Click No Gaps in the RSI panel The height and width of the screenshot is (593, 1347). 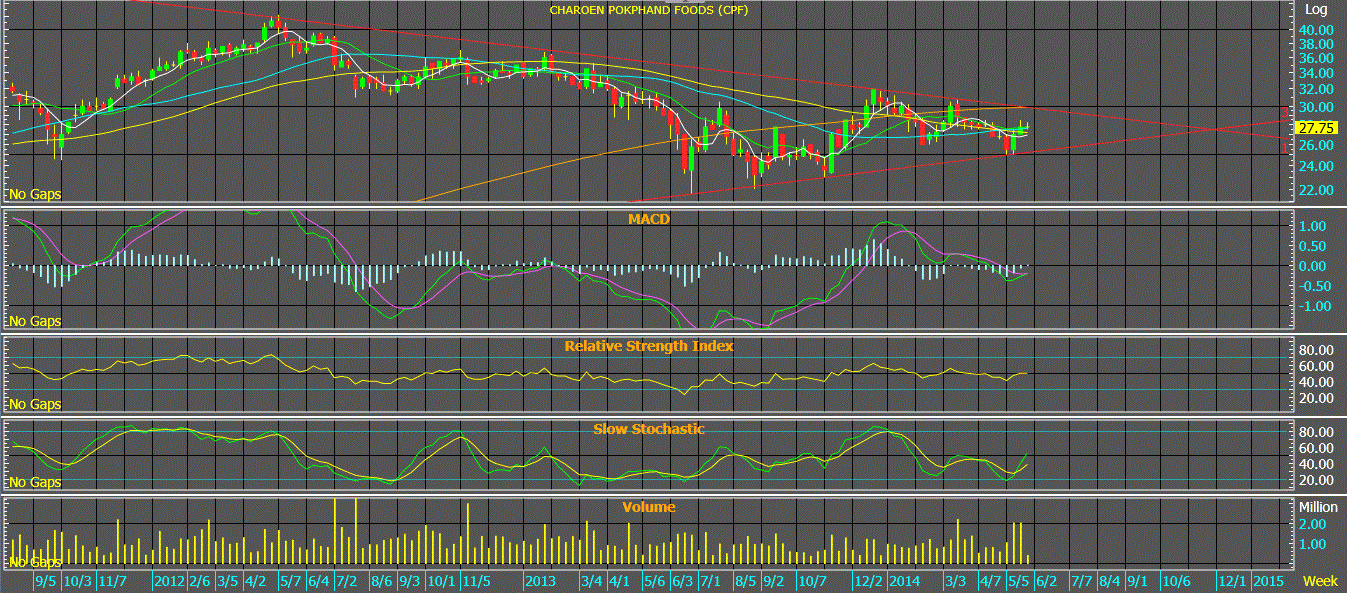(x=35, y=404)
